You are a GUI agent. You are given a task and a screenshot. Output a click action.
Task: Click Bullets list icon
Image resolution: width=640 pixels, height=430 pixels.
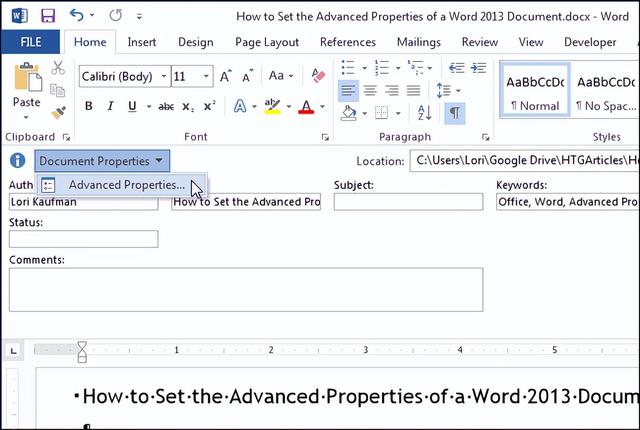pyautogui.click(x=348, y=68)
